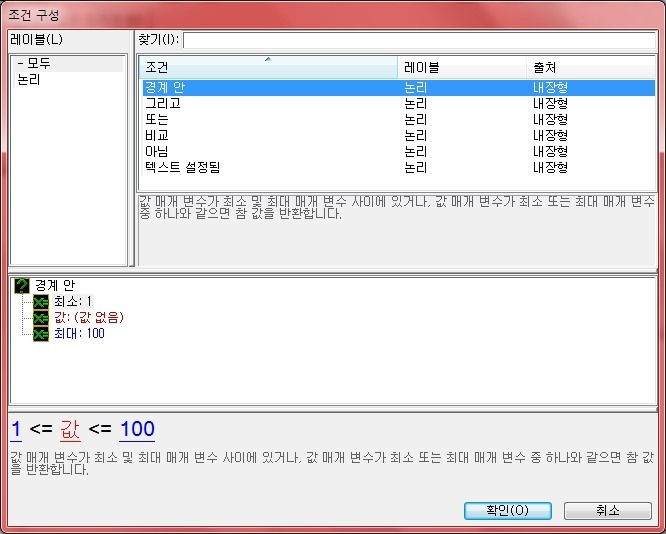Click the 내장형 cell in the 텍스트 설정됨 row
Screen dimensions: 666x534
coord(550,167)
